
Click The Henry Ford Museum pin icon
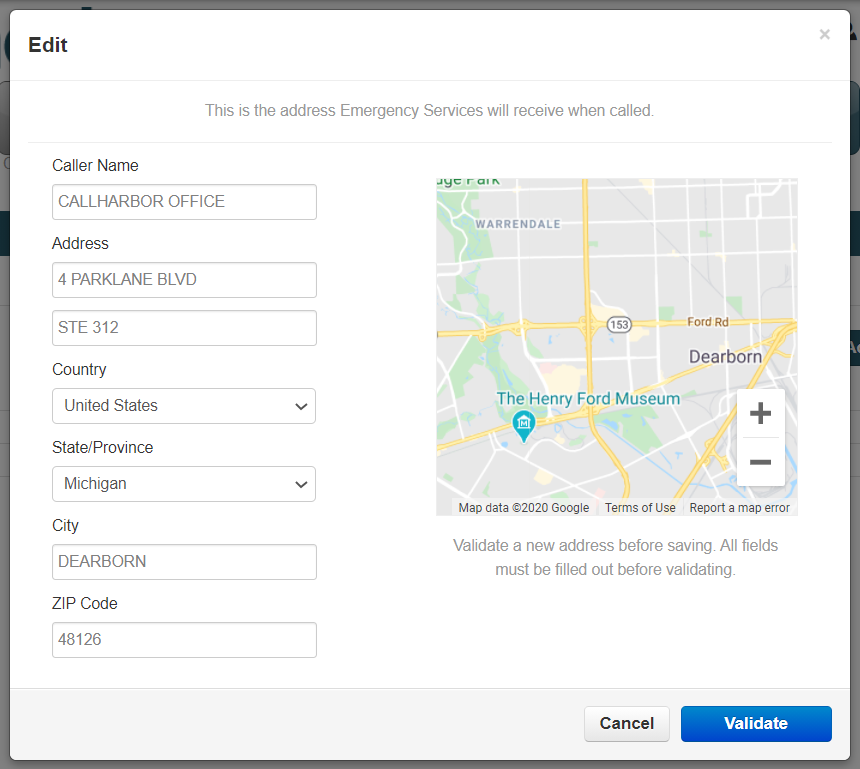(523, 426)
